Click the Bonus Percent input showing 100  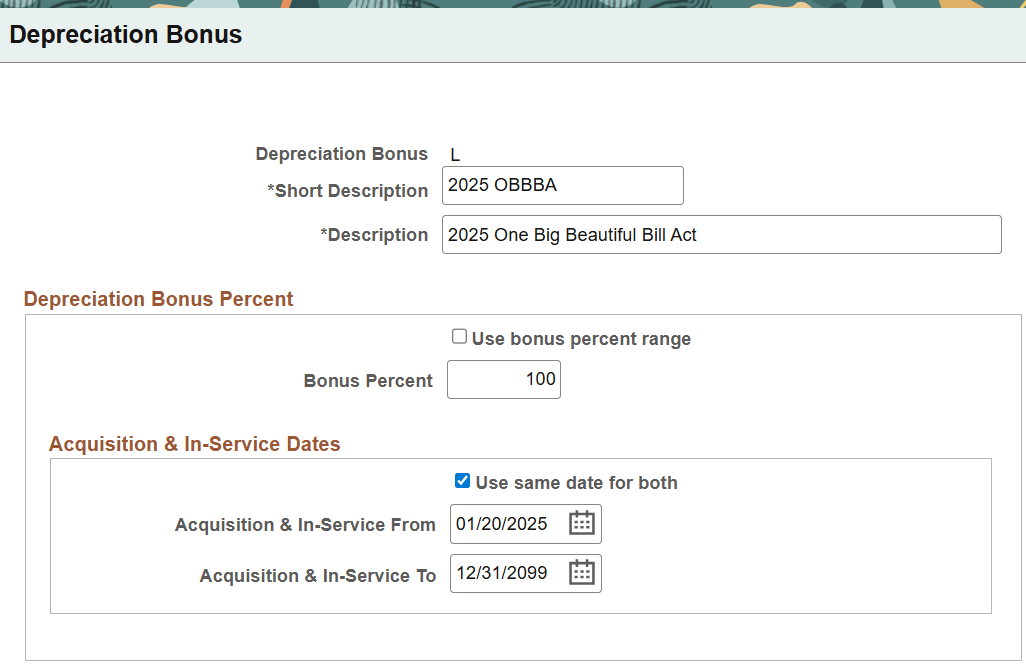(504, 380)
